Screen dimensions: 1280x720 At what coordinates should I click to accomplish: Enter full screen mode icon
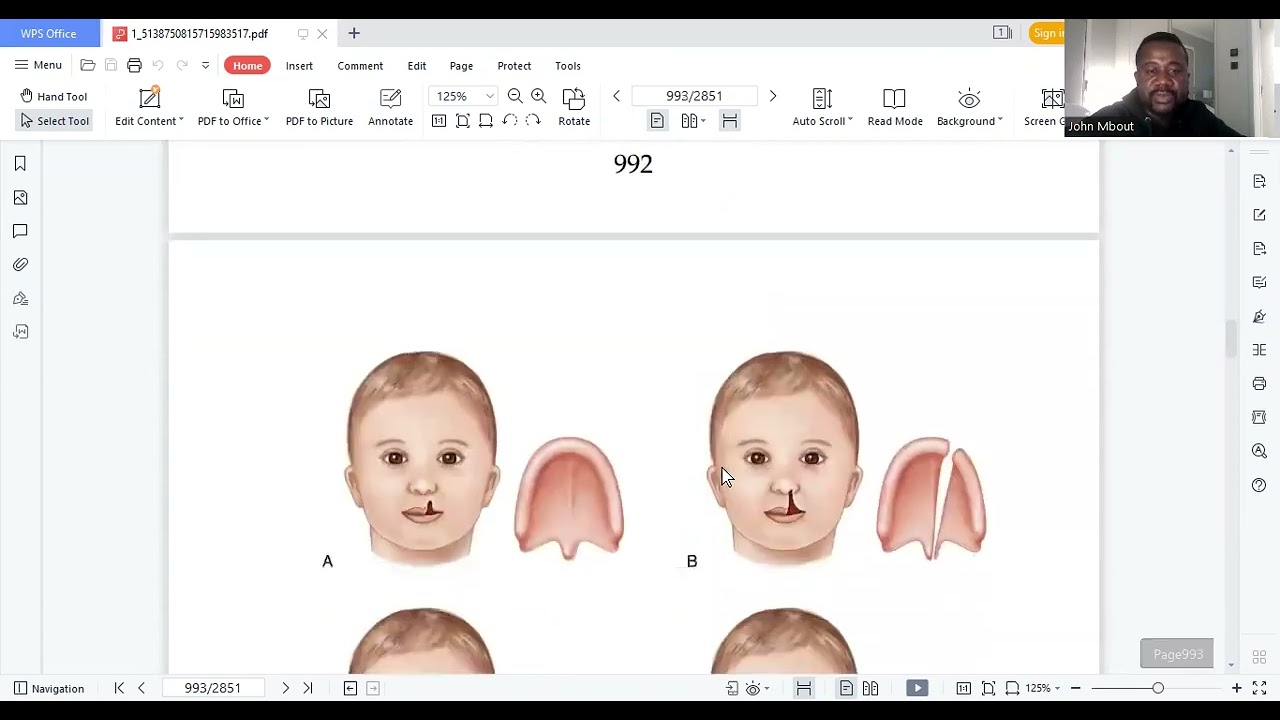pyautogui.click(x=1259, y=688)
